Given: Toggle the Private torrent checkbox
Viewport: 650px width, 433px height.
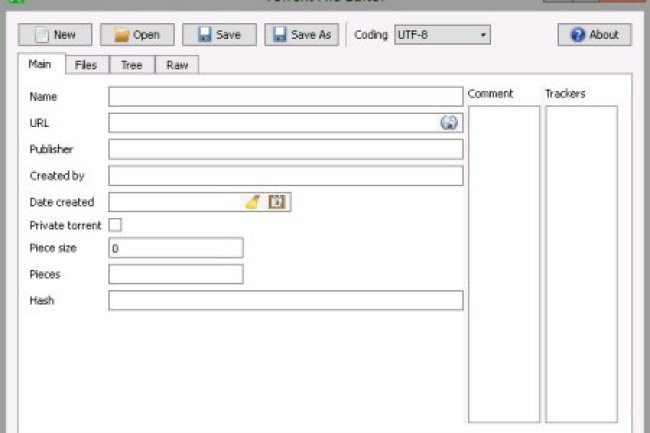Looking at the screenshot, I should (x=115, y=225).
